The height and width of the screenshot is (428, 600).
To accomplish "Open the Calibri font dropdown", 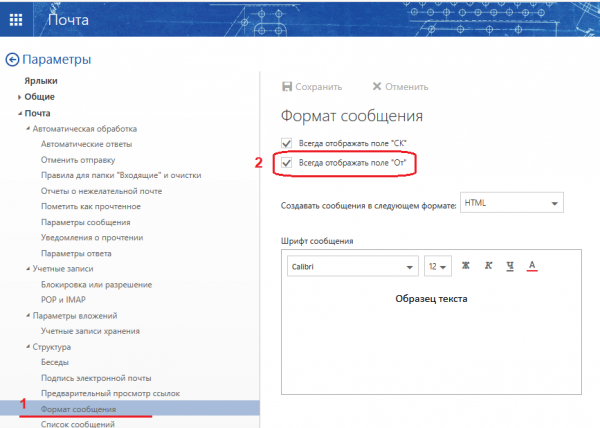I will point(352,266).
